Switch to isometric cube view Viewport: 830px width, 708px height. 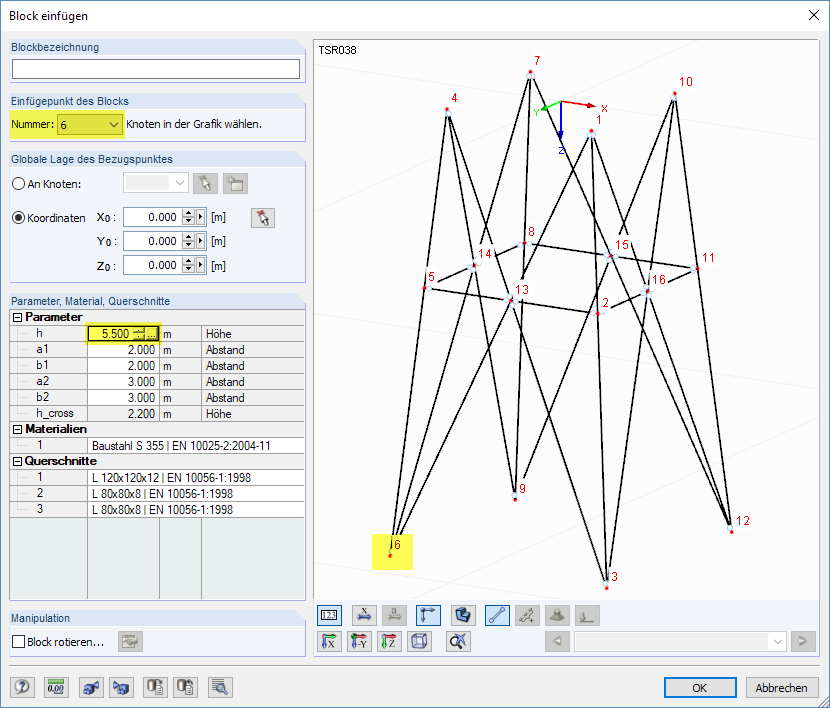(420, 642)
